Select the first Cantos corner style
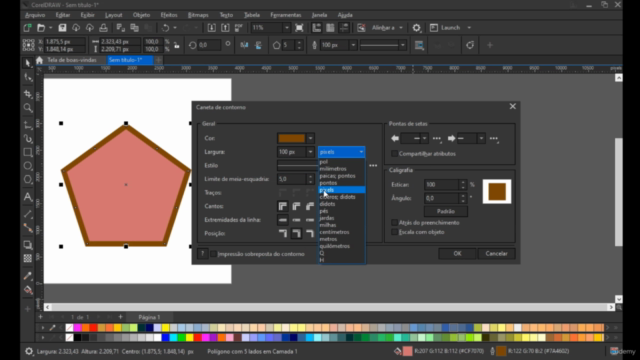640x360 pixels. [x=282, y=206]
